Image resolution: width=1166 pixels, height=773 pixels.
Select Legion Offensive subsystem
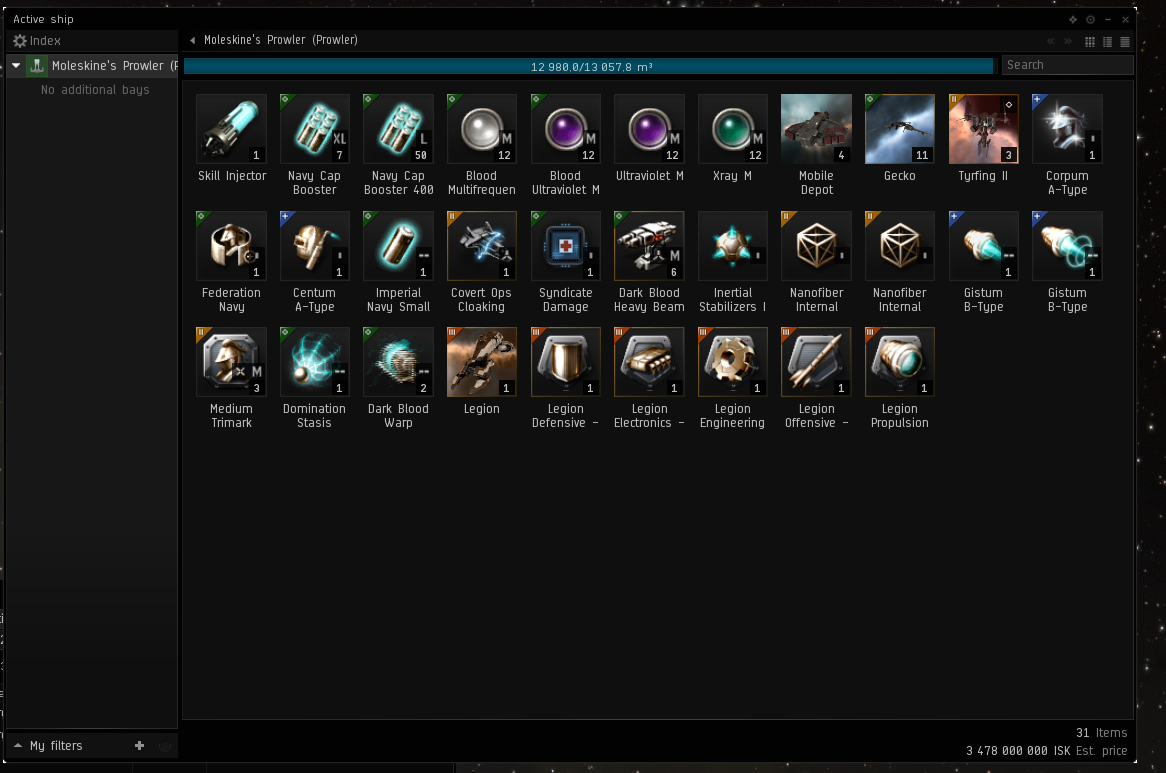[x=816, y=362]
